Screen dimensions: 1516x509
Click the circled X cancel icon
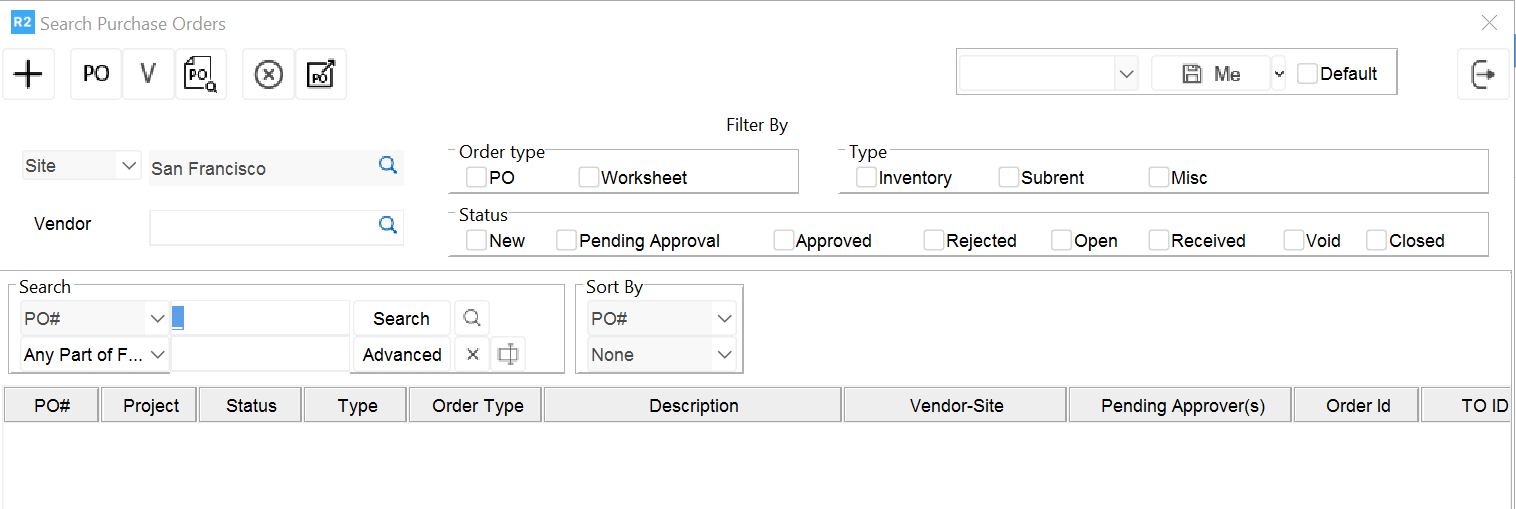268,74
